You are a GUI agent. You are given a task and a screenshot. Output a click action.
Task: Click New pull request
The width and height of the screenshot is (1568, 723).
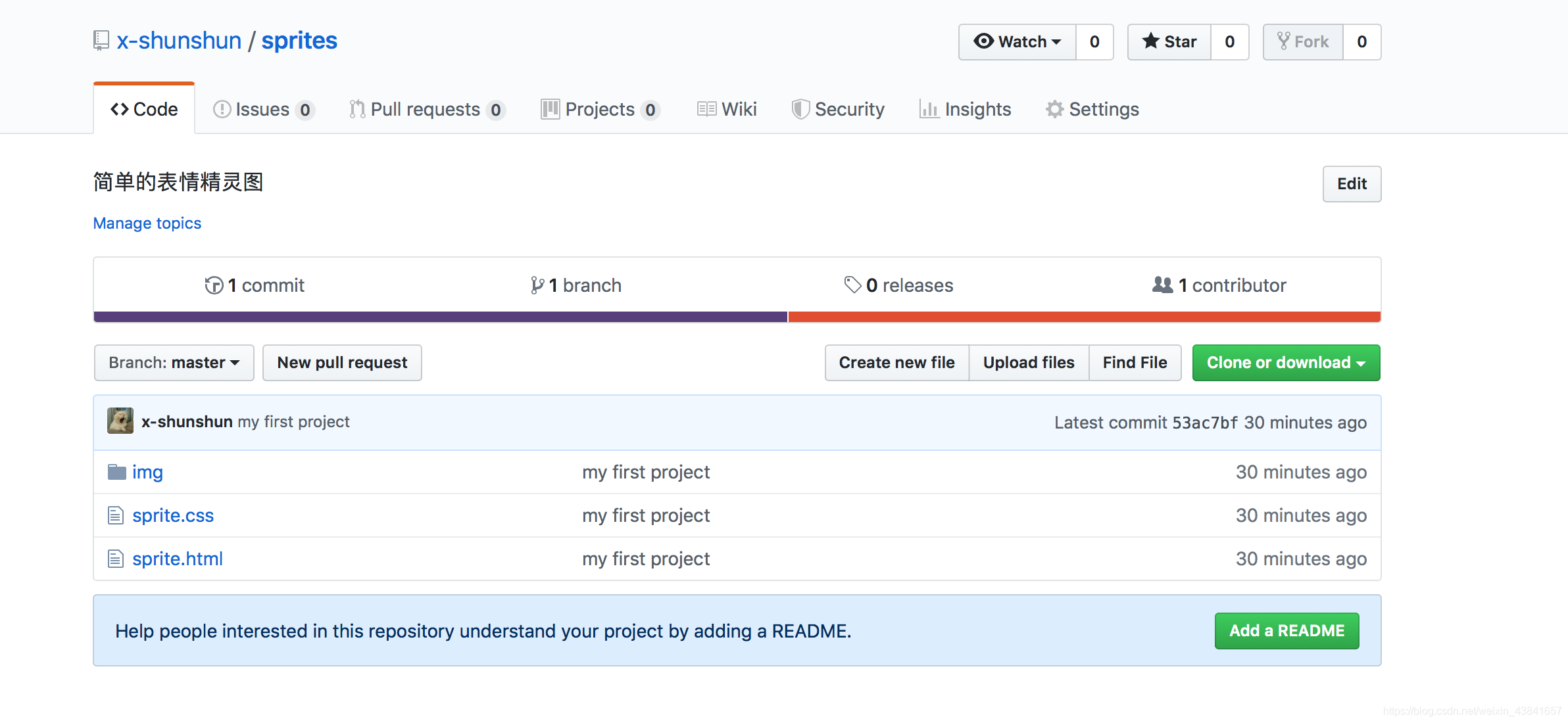(342, 363)
